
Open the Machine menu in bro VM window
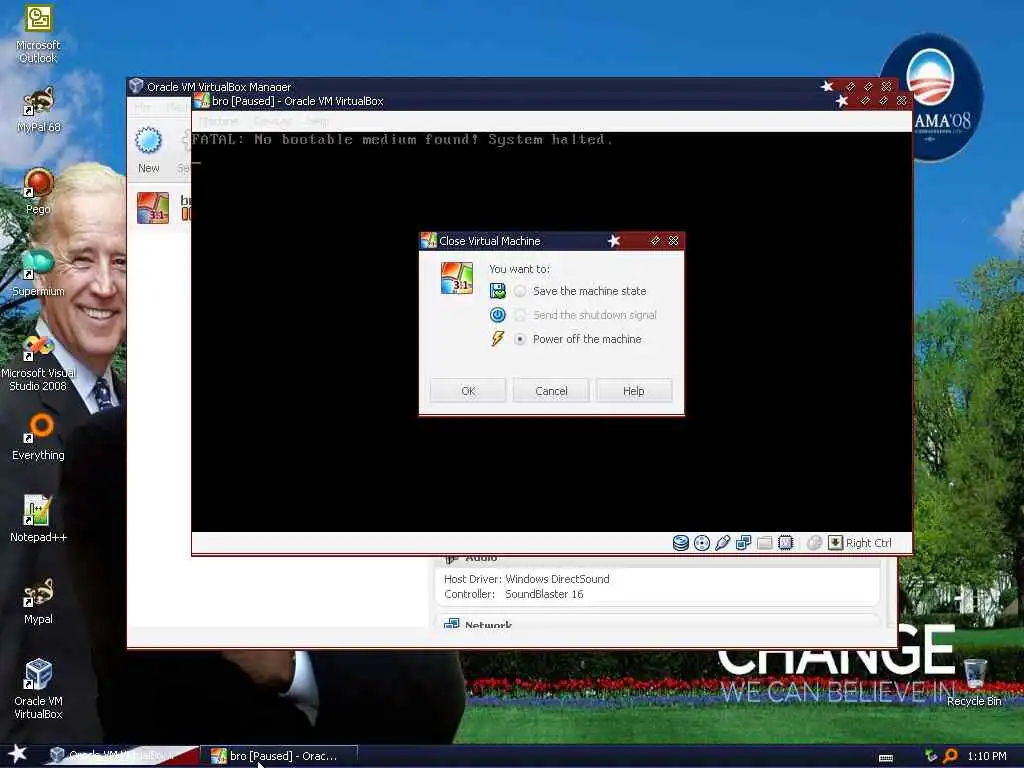pyautogui.click(x=219, y=121)
